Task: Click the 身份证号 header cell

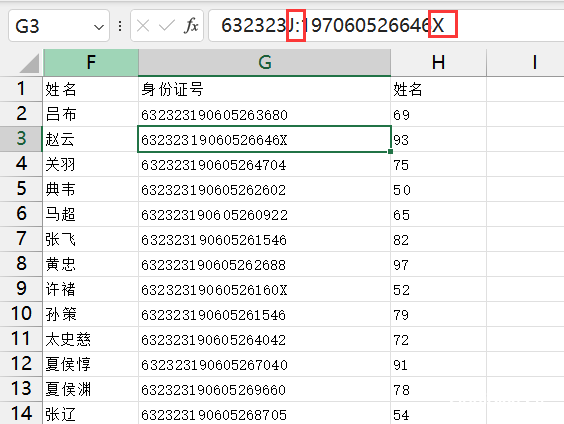Action: pyautogui.click(x=264, y=89)
